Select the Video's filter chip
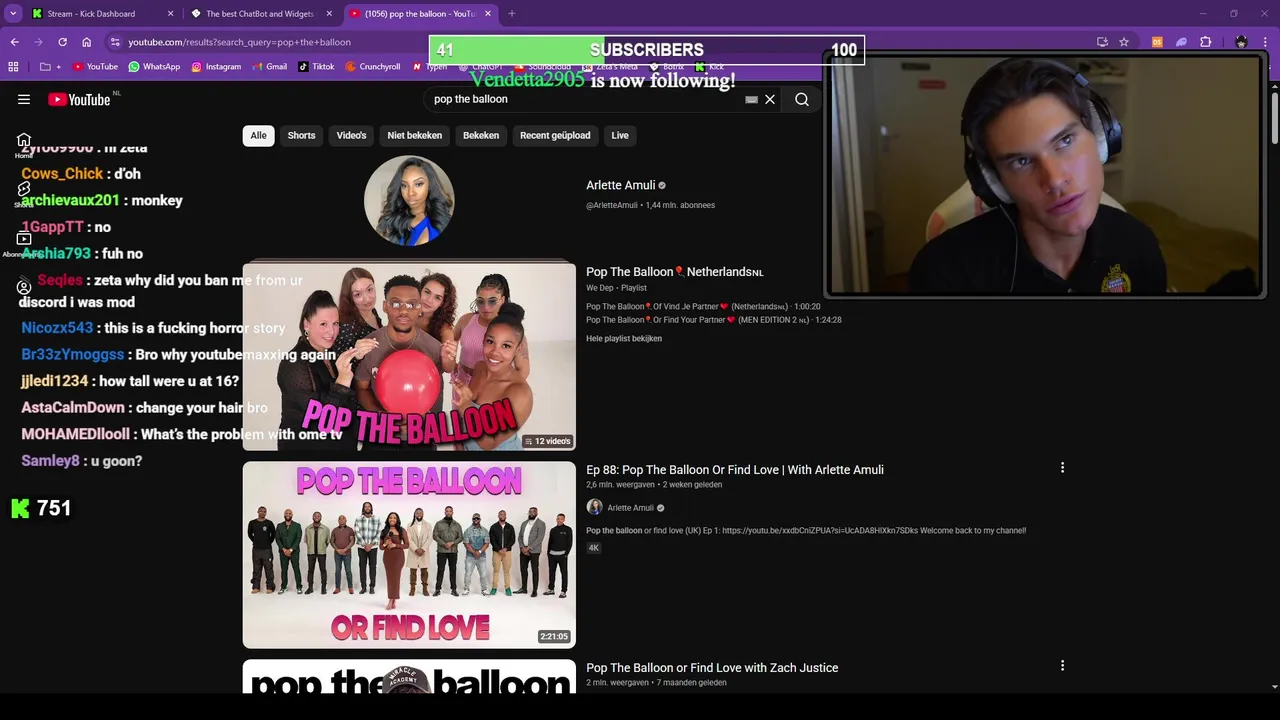Viewport: 1280px width, 720px height. [351, 135]
